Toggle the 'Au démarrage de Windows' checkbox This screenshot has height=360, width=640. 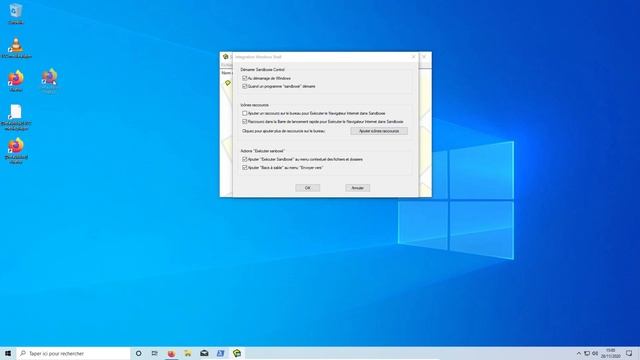(244, 78)
